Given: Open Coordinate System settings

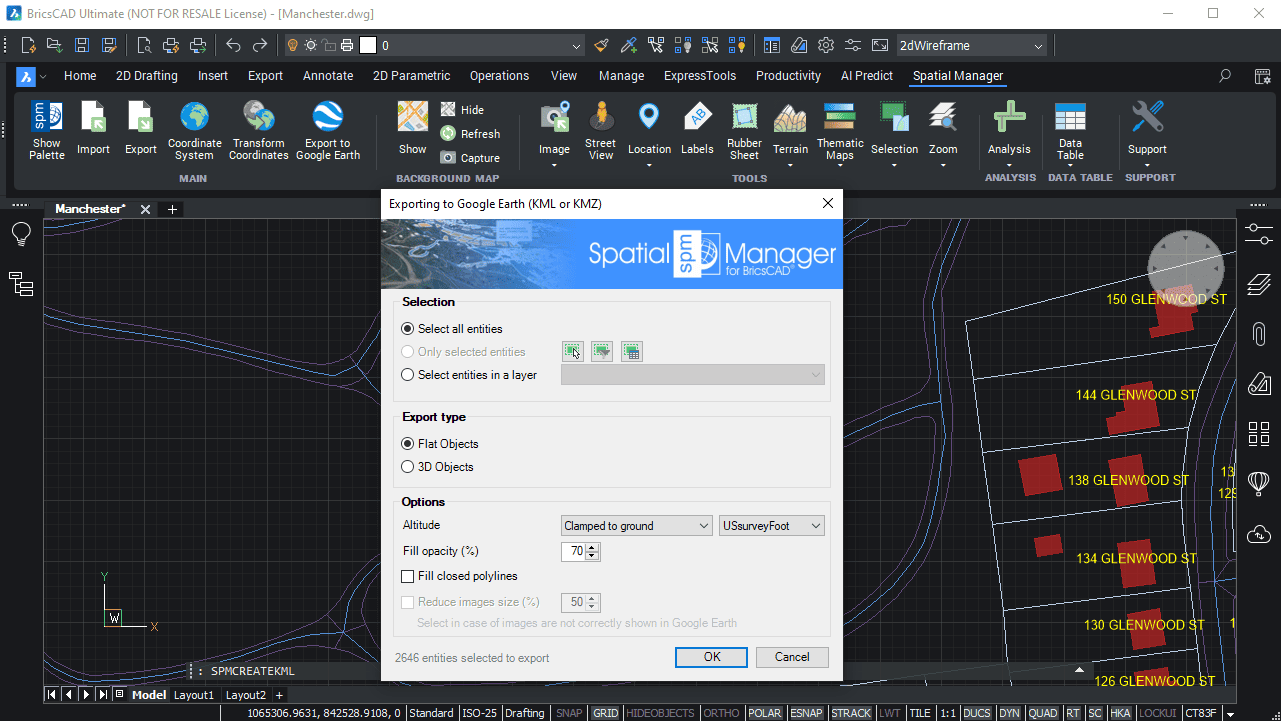Looking at the screenshot, I should point(194,130).
